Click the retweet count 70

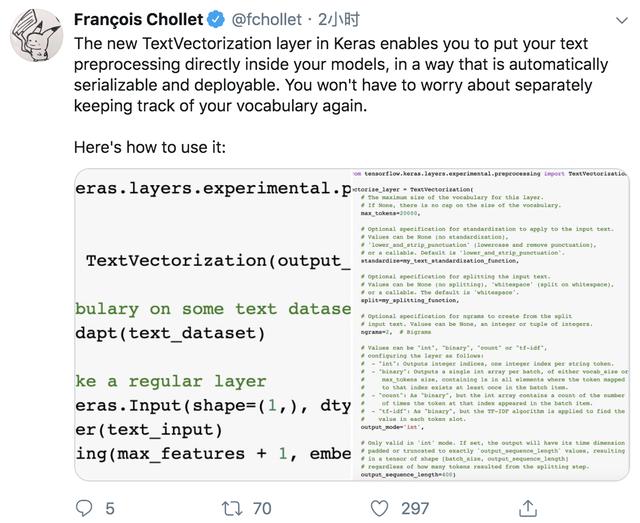(x=261, y=508)
